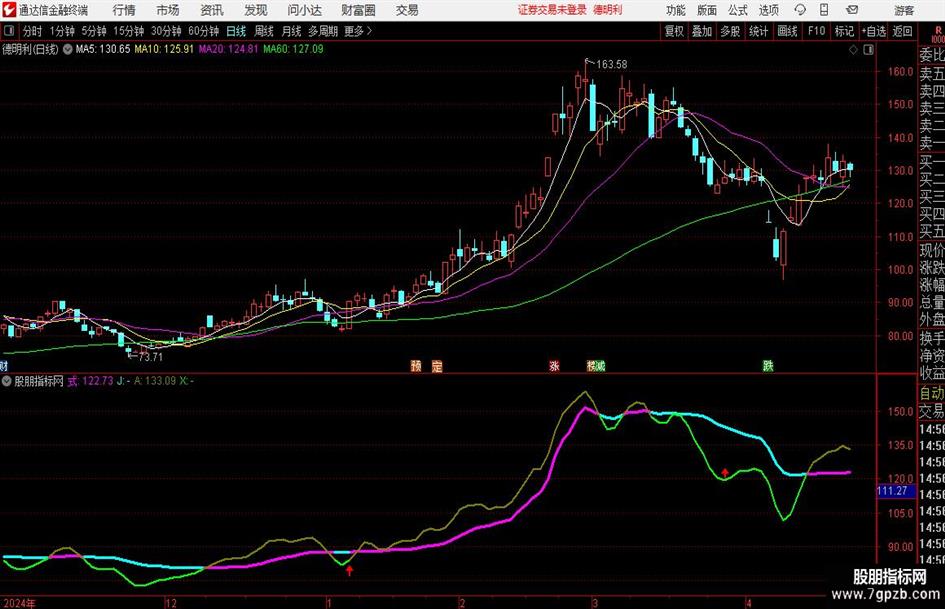Toggle the left panel layout icon
Screen dimensions: 945x609
9,31
